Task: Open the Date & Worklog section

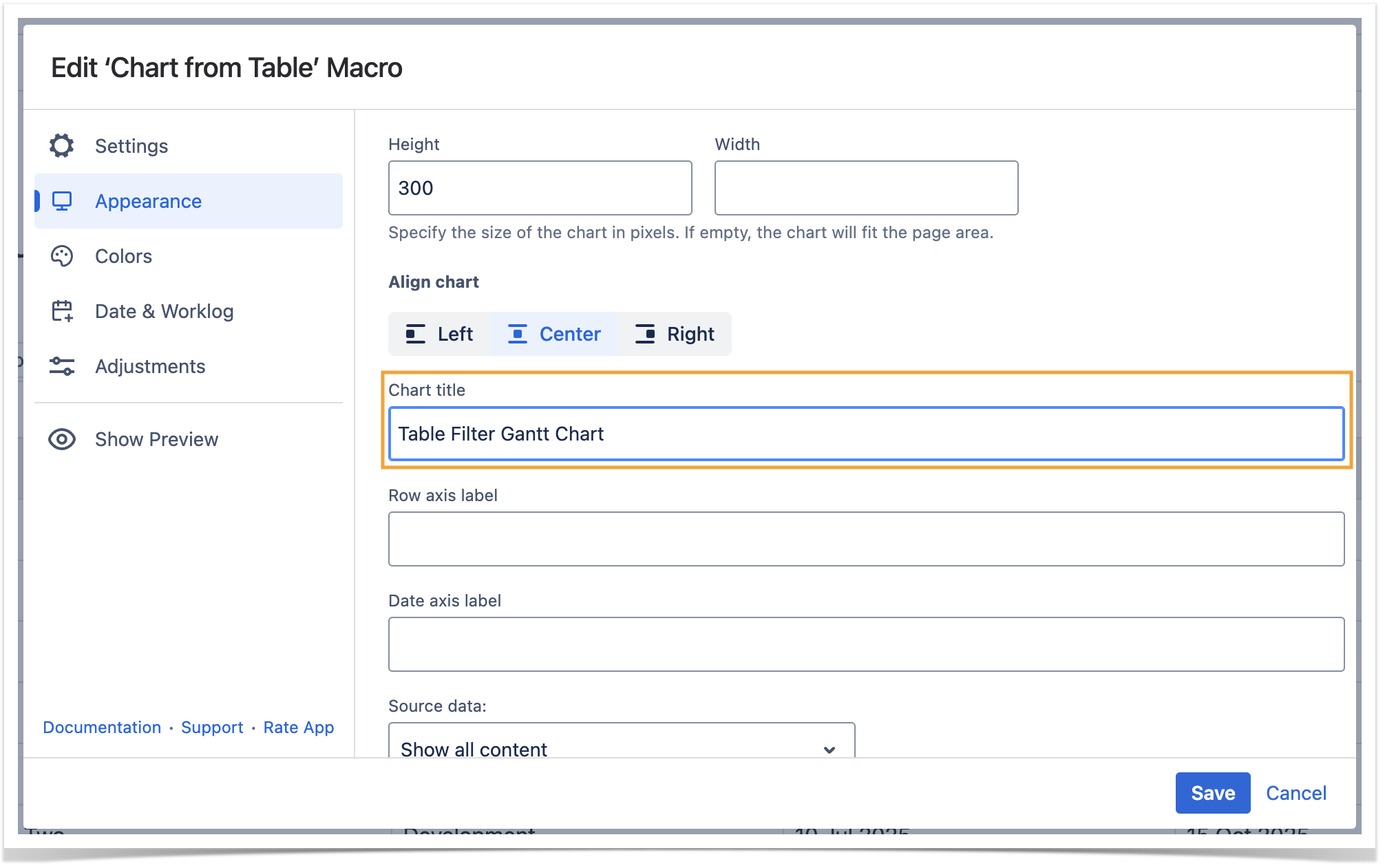Action: click(x=164, y=311)
